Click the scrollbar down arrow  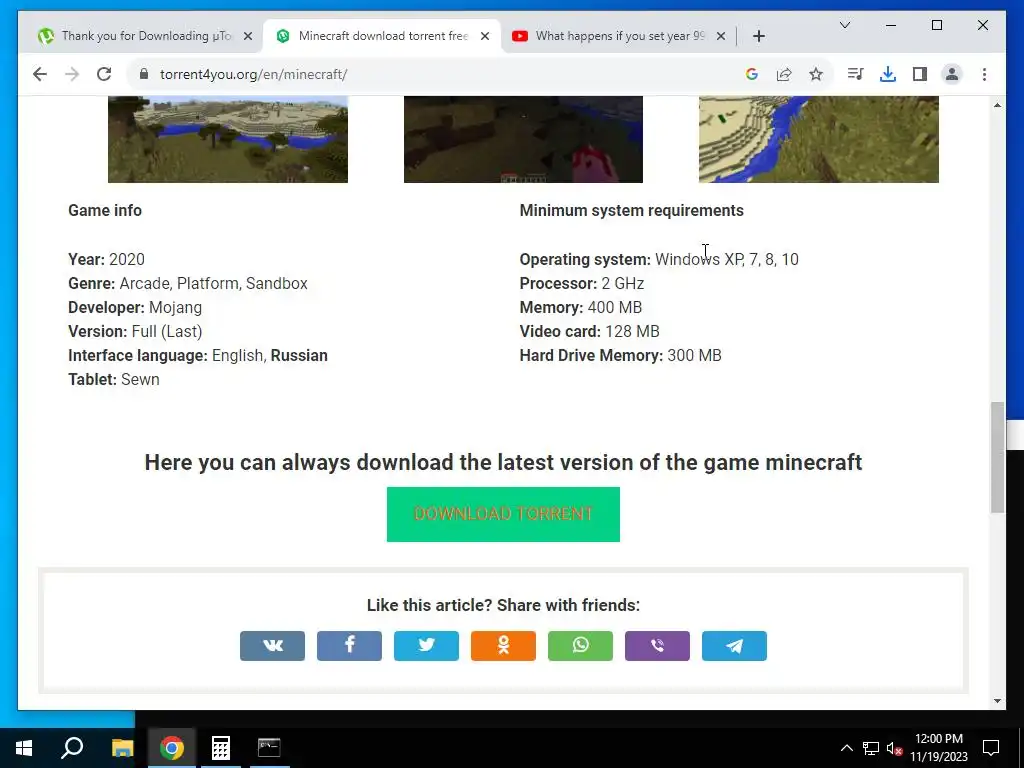997,701
